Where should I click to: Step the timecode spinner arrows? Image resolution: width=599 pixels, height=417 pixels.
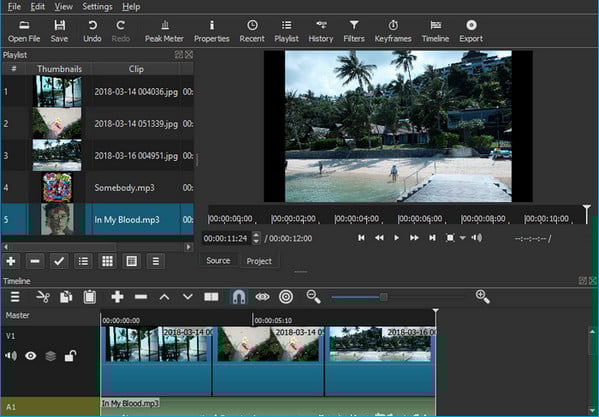click(256, 238)
